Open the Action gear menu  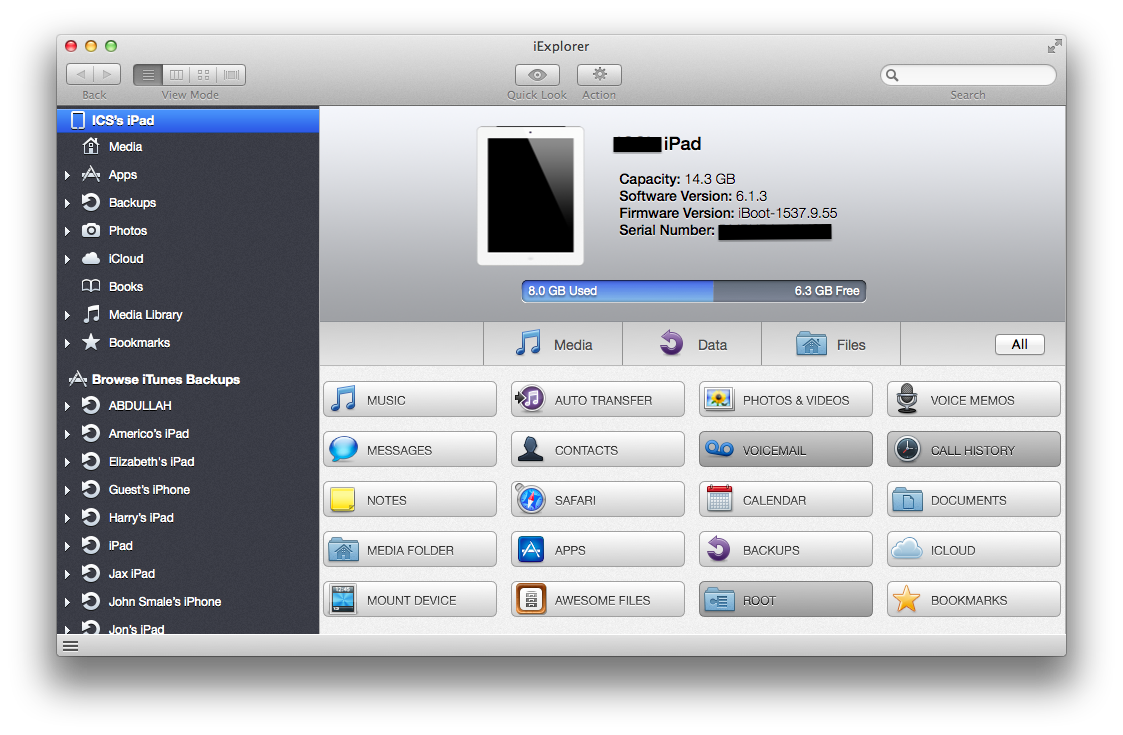(599, 75)
